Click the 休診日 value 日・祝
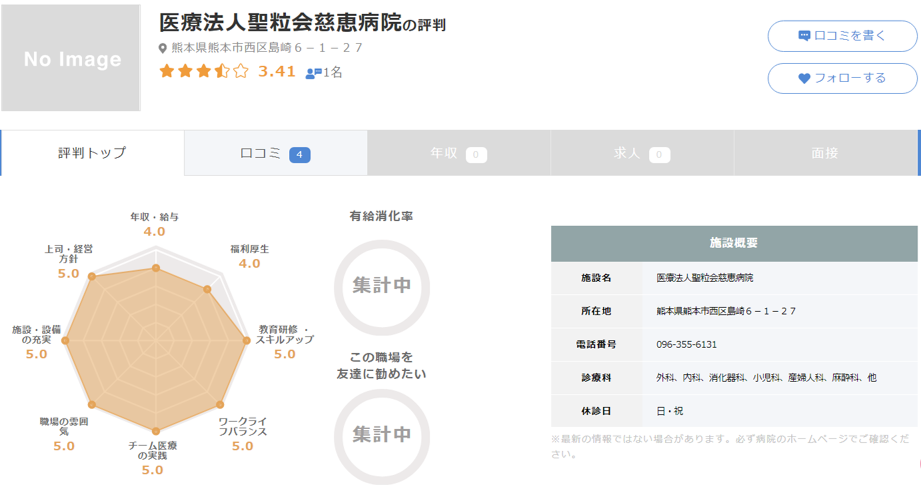 (670, 411)
